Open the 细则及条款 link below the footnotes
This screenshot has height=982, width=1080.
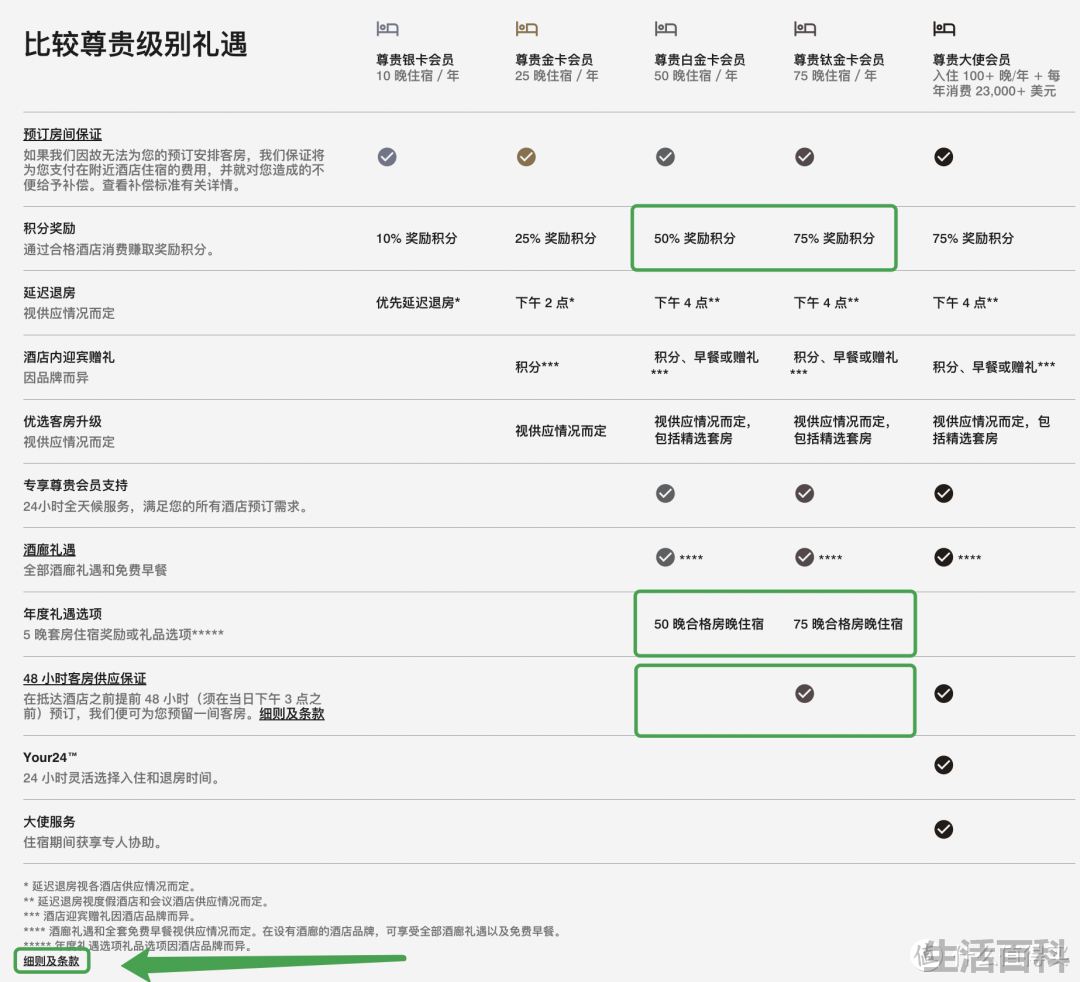(x=52, y=961)
